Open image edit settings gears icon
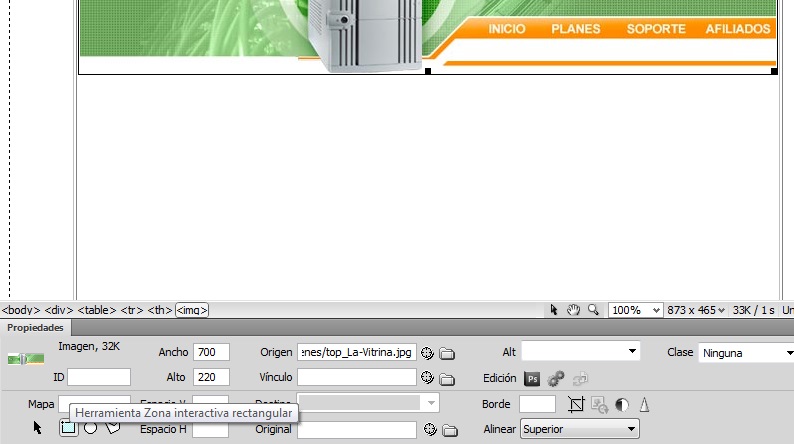Viewport: 794px width, 444px height. coord(556,379)
